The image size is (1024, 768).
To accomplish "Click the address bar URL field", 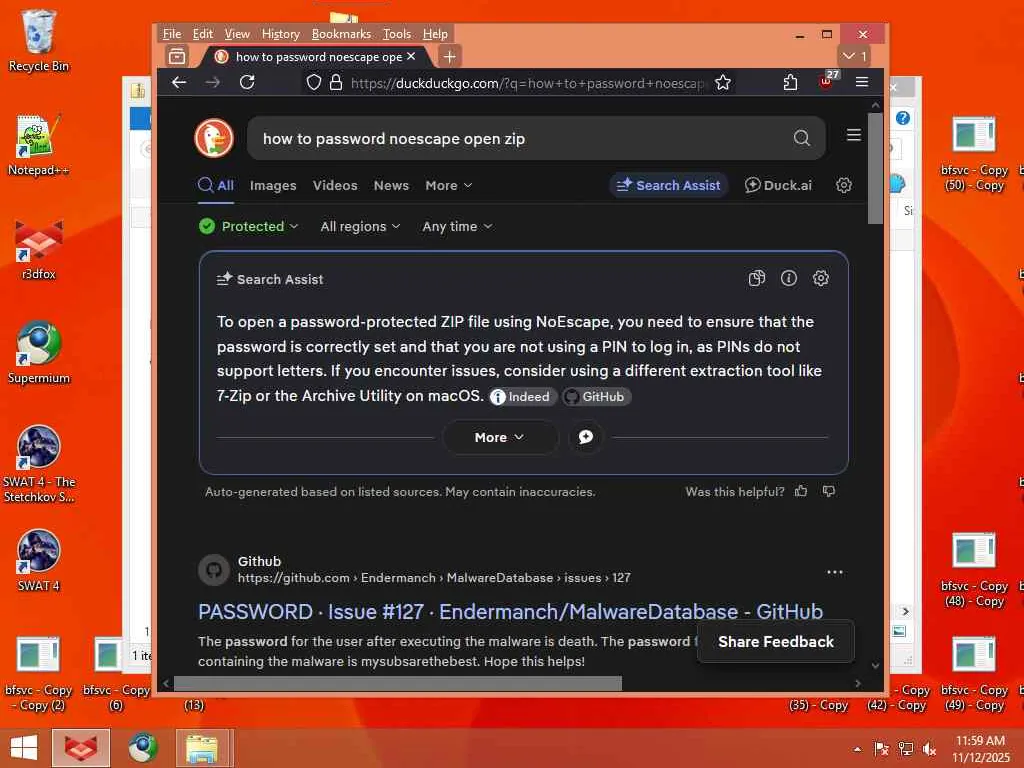I will (x=528, y=83).
